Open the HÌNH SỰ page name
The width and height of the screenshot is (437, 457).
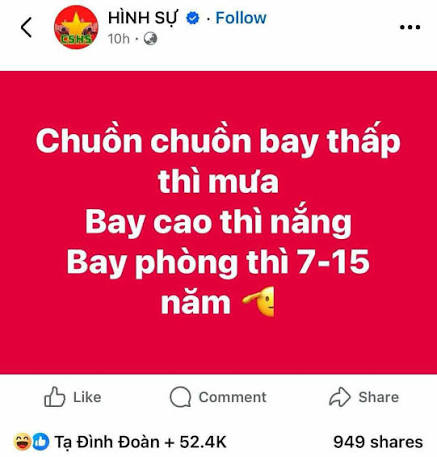point(143,18)
